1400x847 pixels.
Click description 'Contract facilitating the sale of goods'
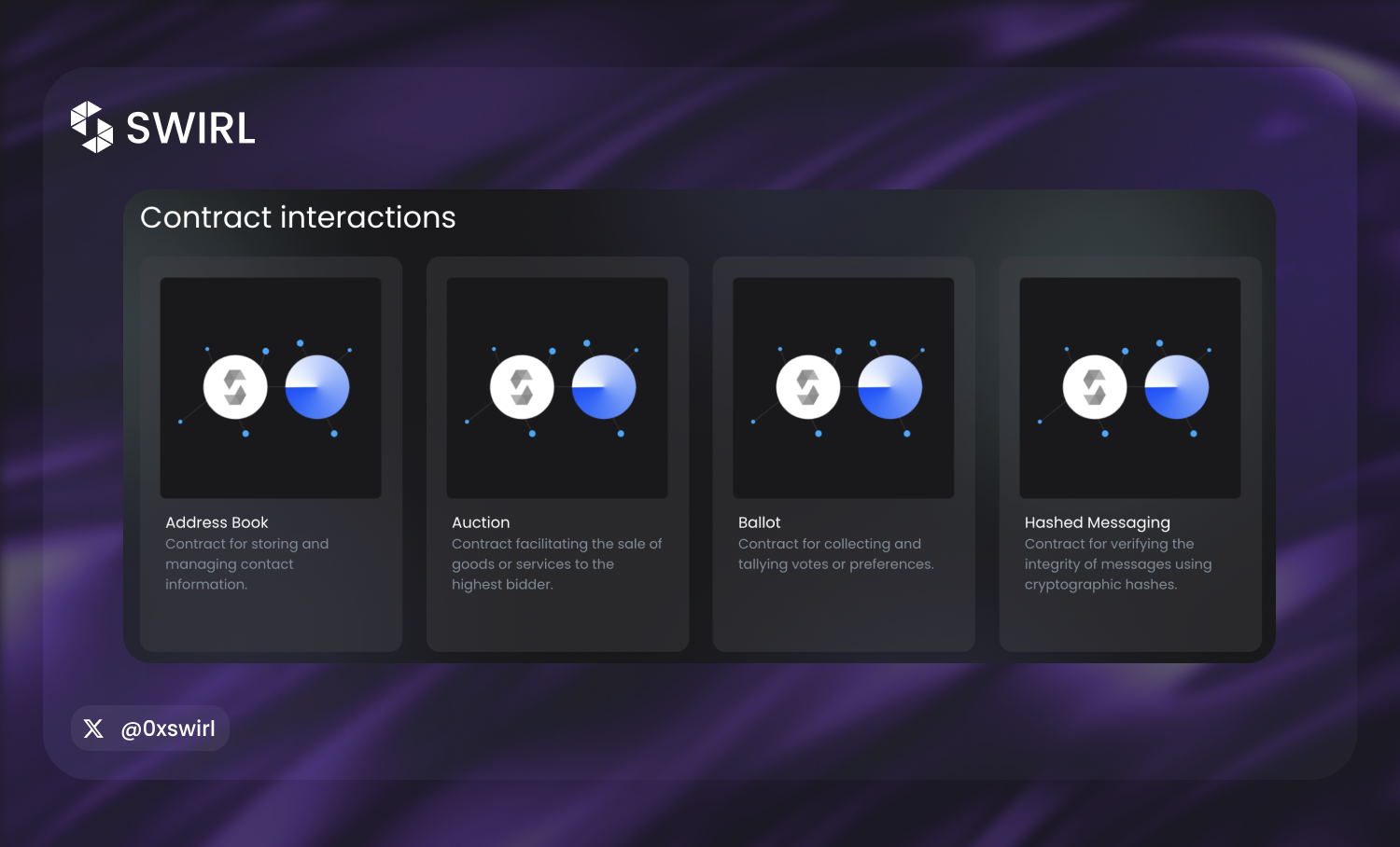(557, 563)
